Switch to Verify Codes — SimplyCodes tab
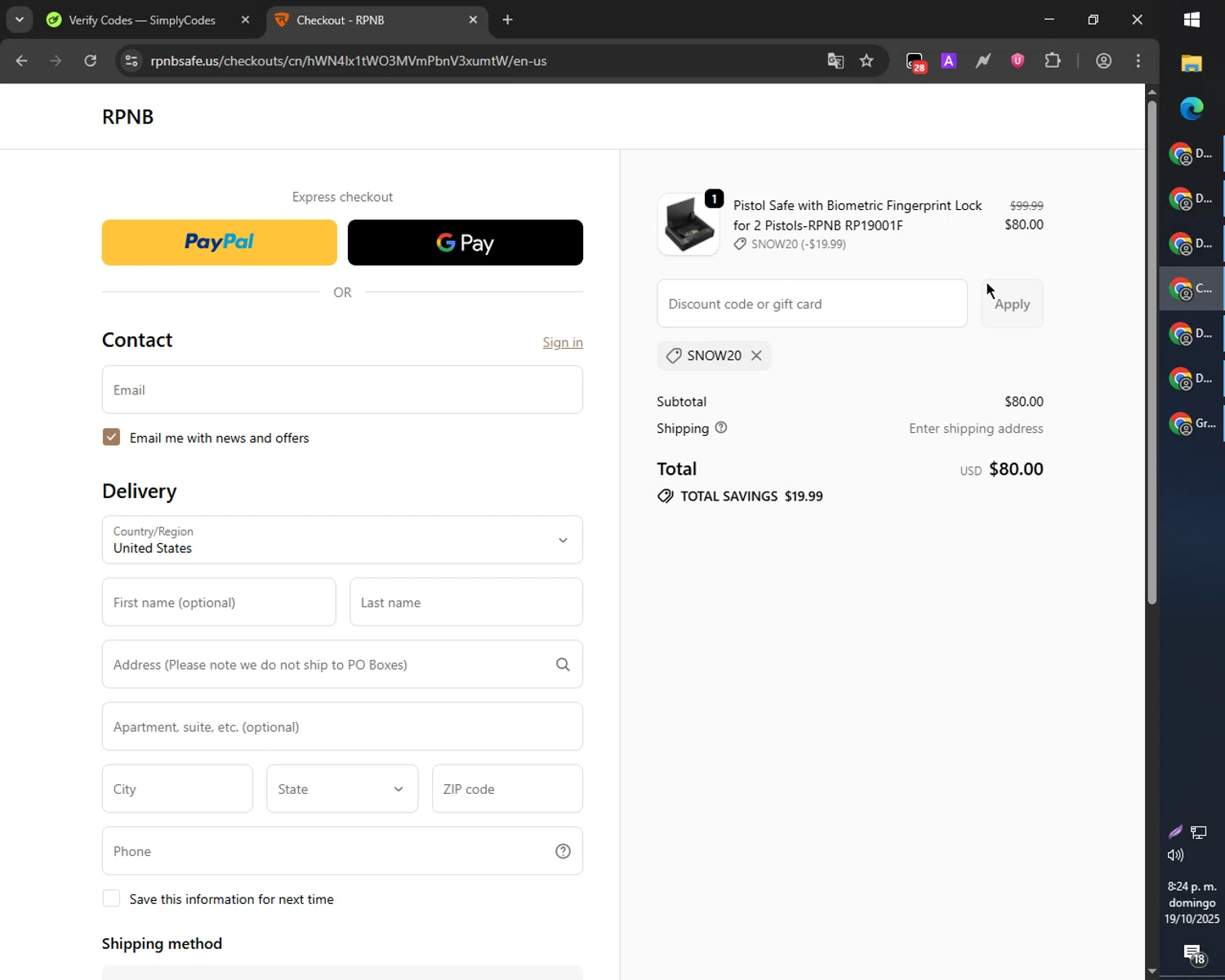 142,20
